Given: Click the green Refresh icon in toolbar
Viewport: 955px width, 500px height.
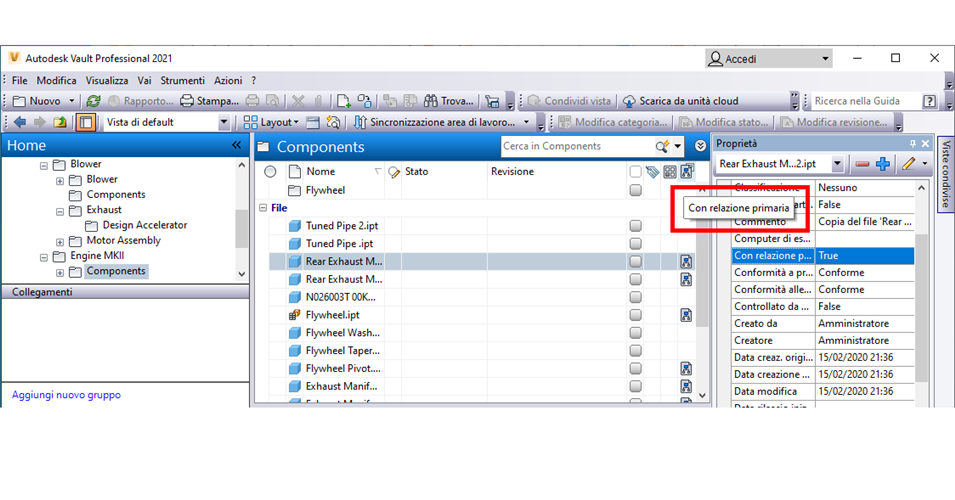Looking at the screenshot, I should [x=93, y=101].
